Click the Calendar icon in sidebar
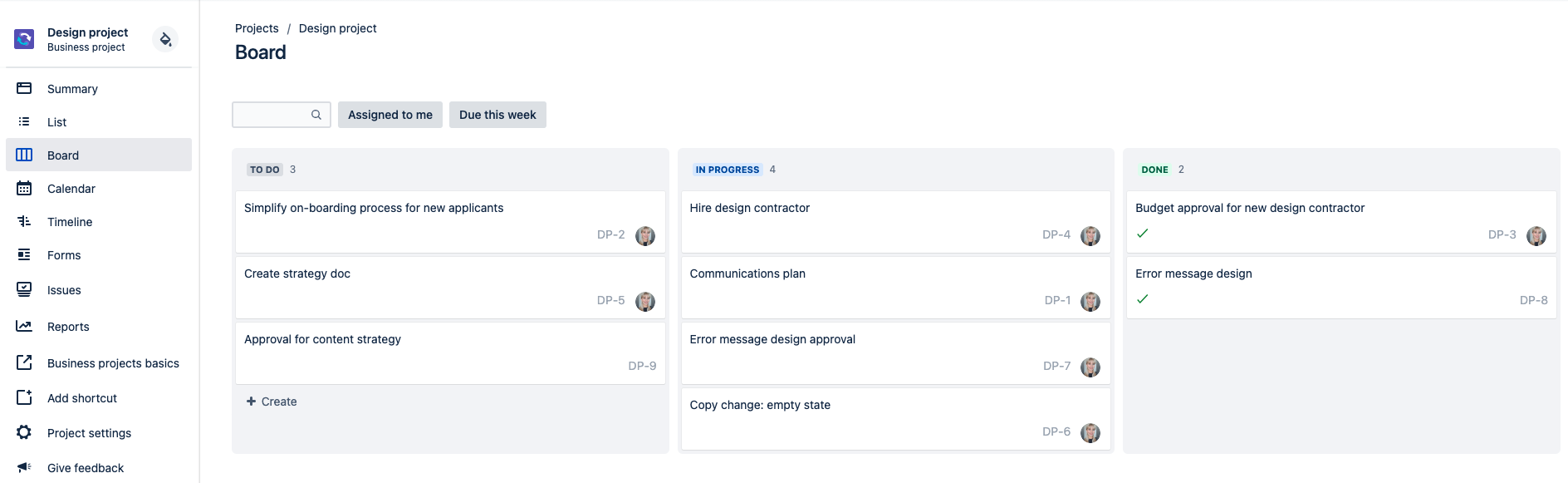This screenshot has height=483, width=1568. point(24,189)
